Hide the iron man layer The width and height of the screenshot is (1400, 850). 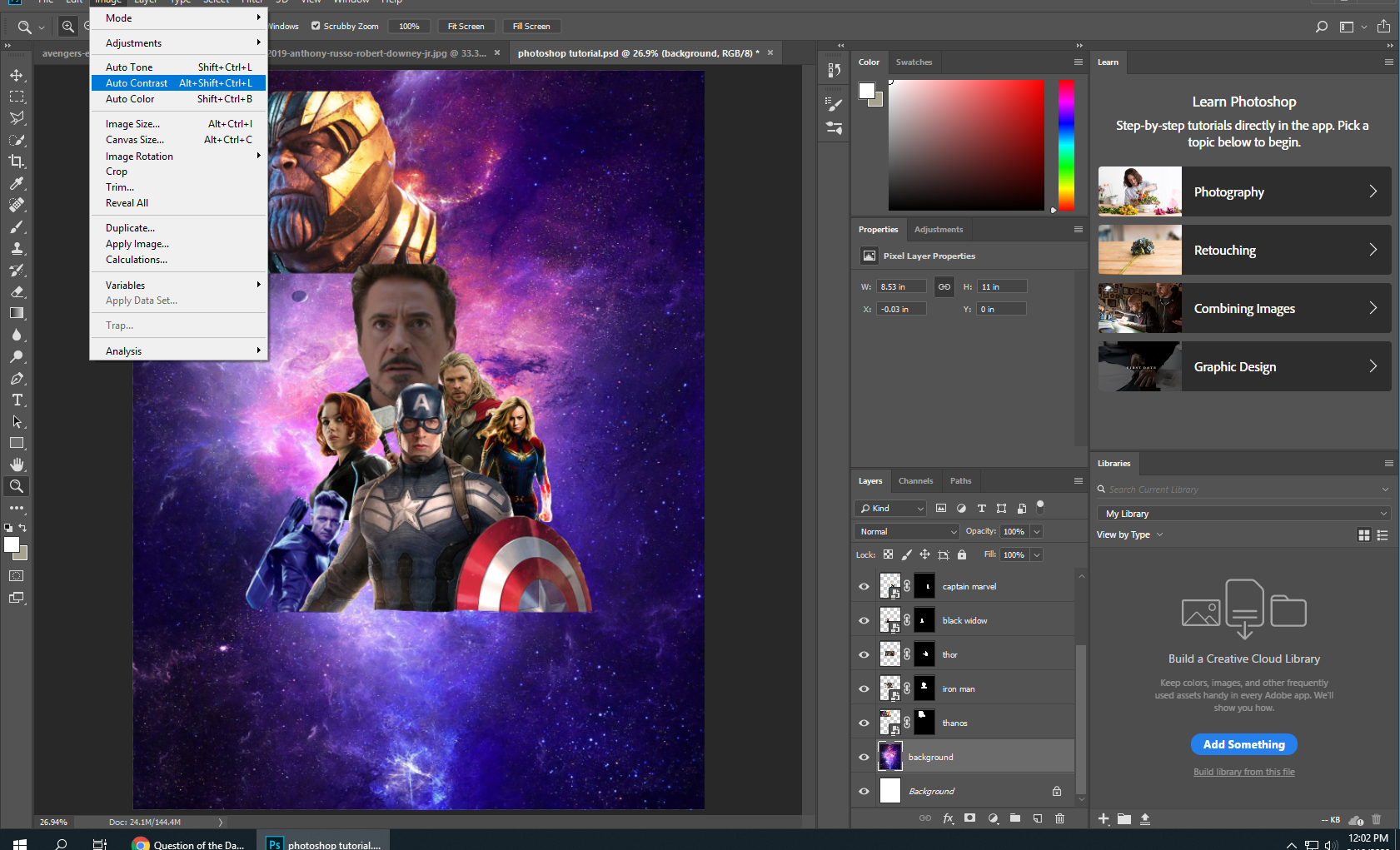coord(864,688)
